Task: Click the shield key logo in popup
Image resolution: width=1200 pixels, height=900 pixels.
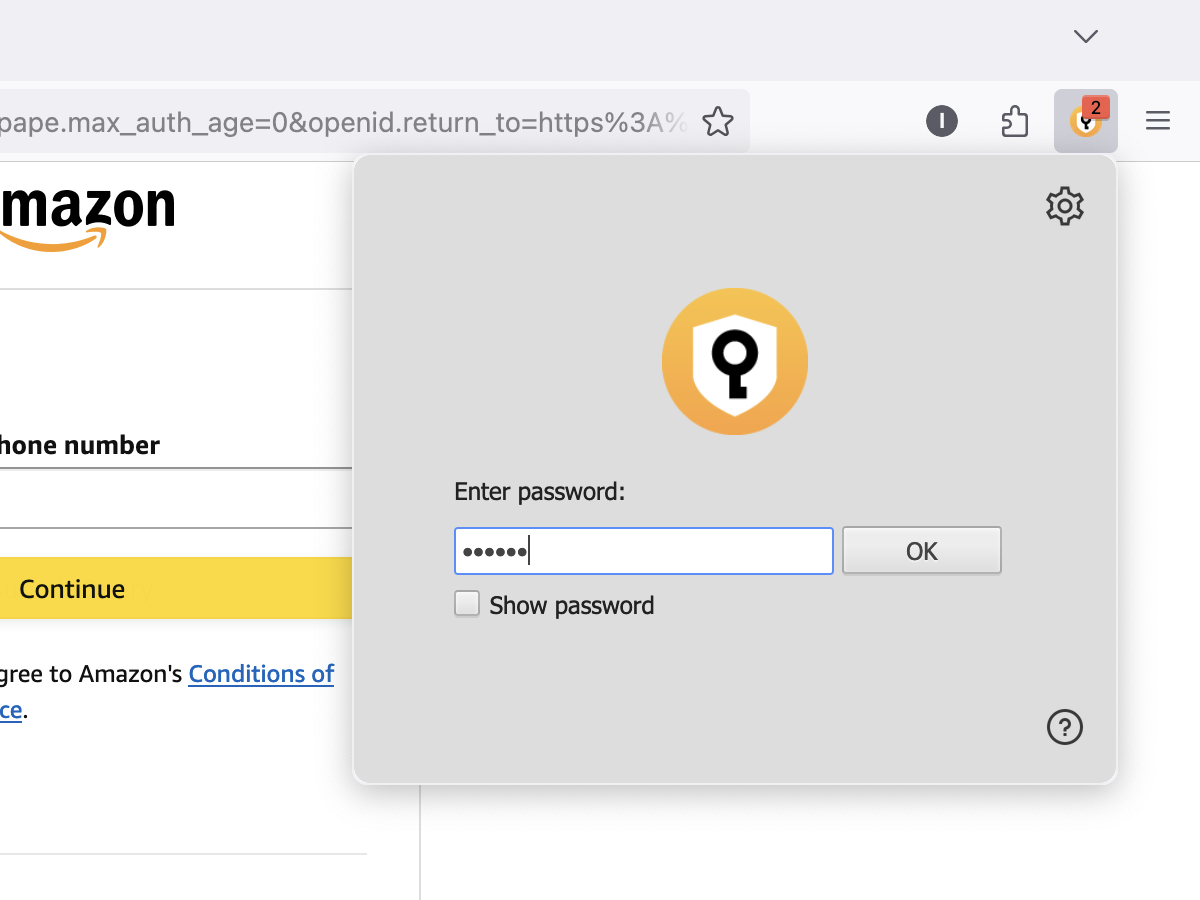Action: [x=735, y=361]
